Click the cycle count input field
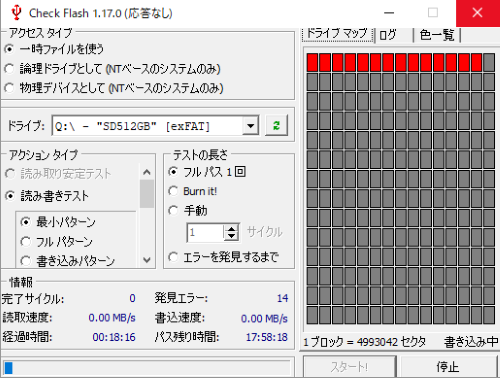 click(x=205, y=232)
